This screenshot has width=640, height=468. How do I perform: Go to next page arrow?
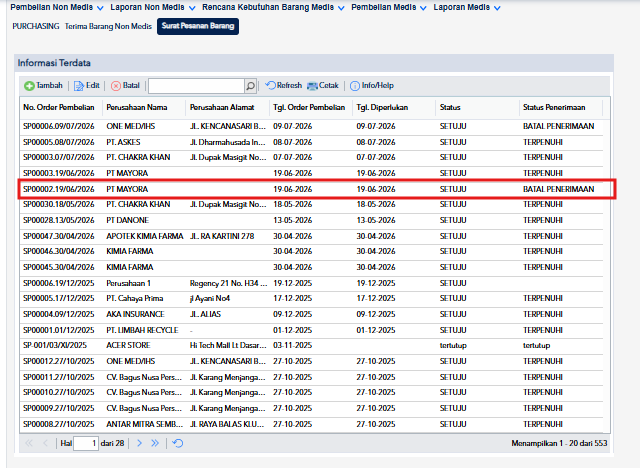[x=139, y=443]
